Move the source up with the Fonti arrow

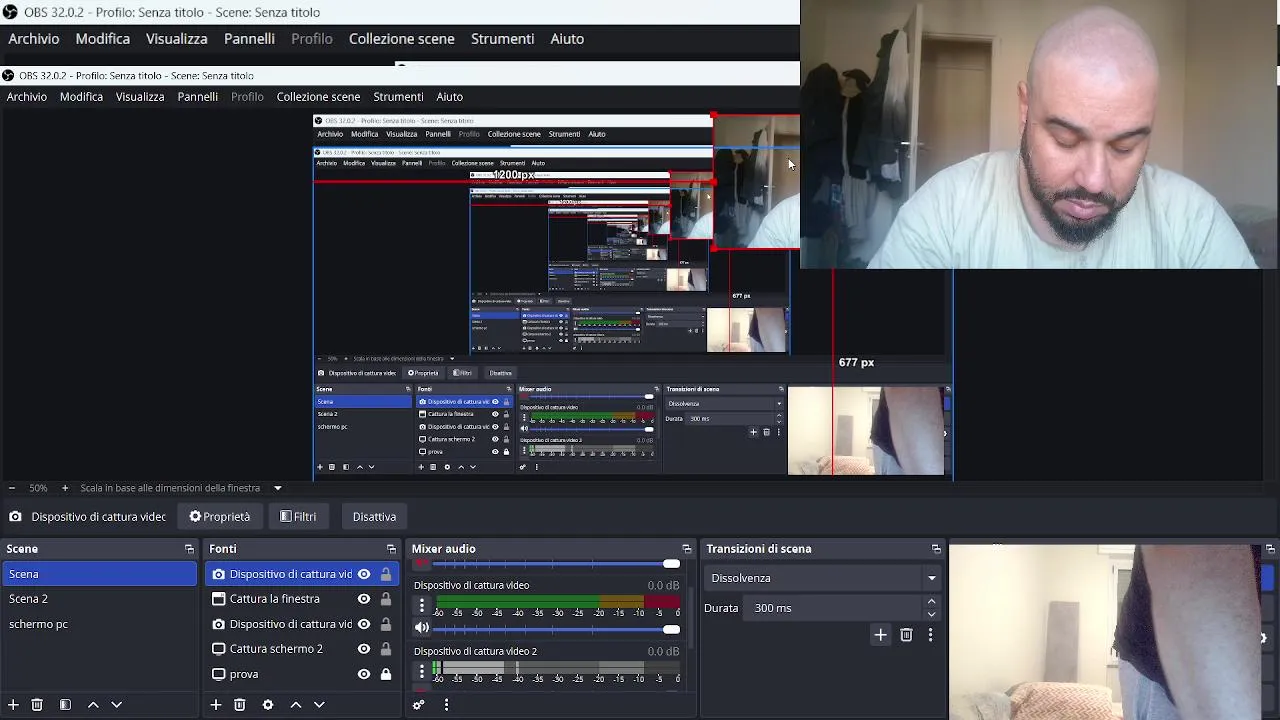(x=296, y=705)
